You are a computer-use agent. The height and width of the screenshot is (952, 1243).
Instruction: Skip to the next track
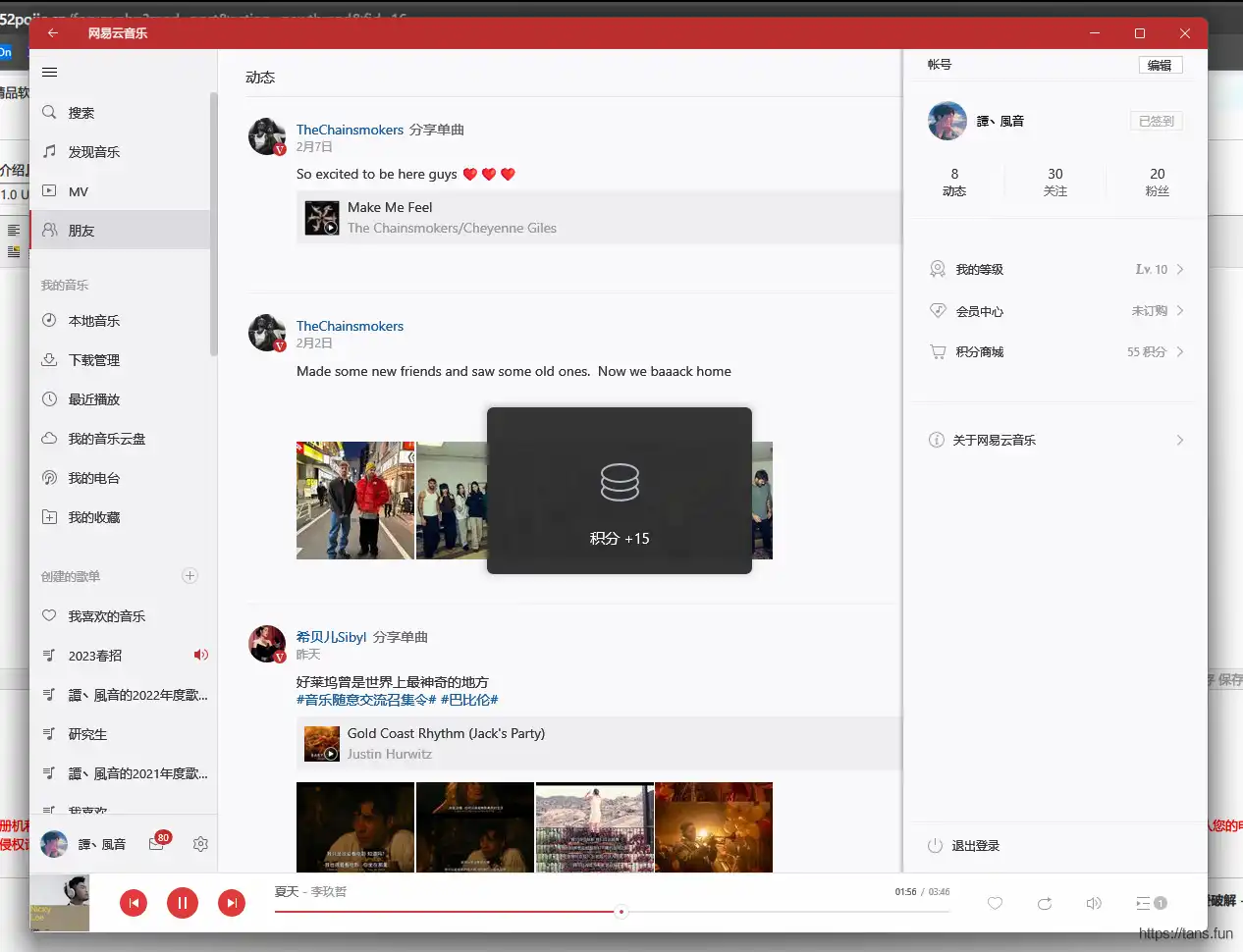232,903
